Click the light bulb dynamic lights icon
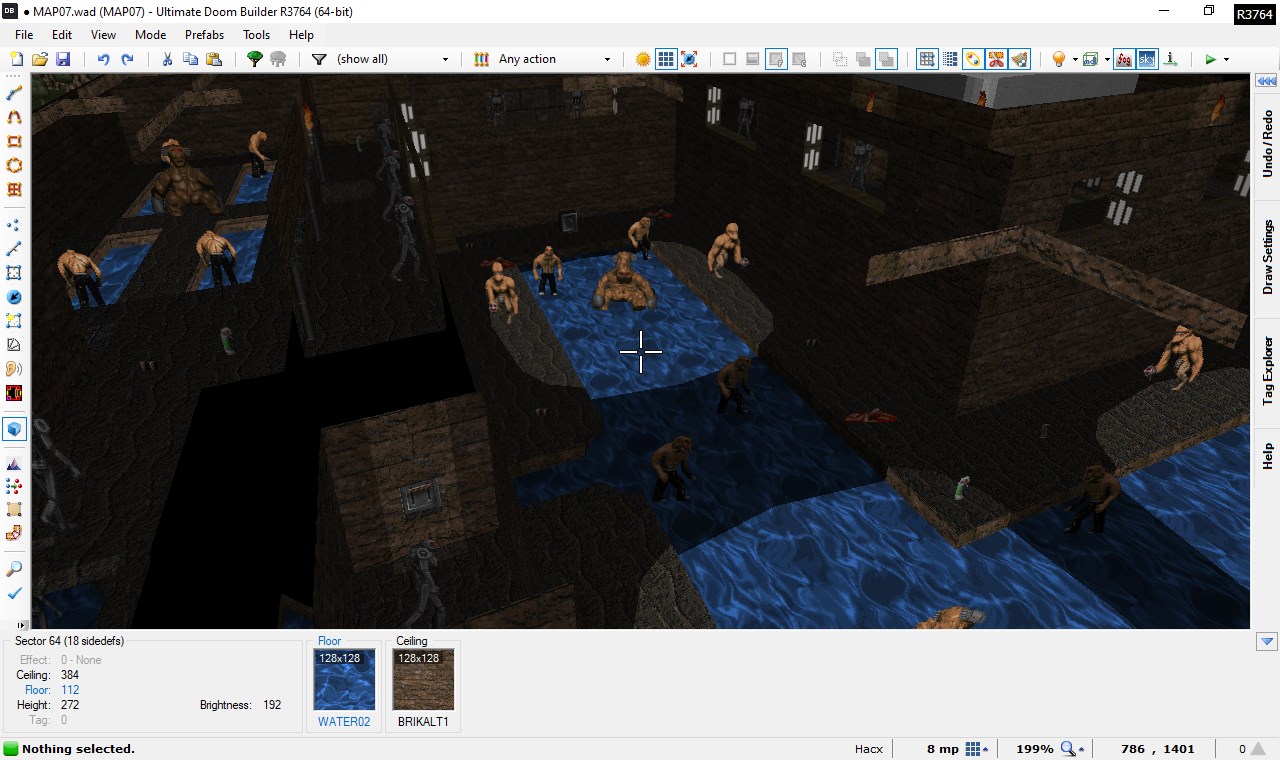The image size is (1280, 760). [1058, 59]
